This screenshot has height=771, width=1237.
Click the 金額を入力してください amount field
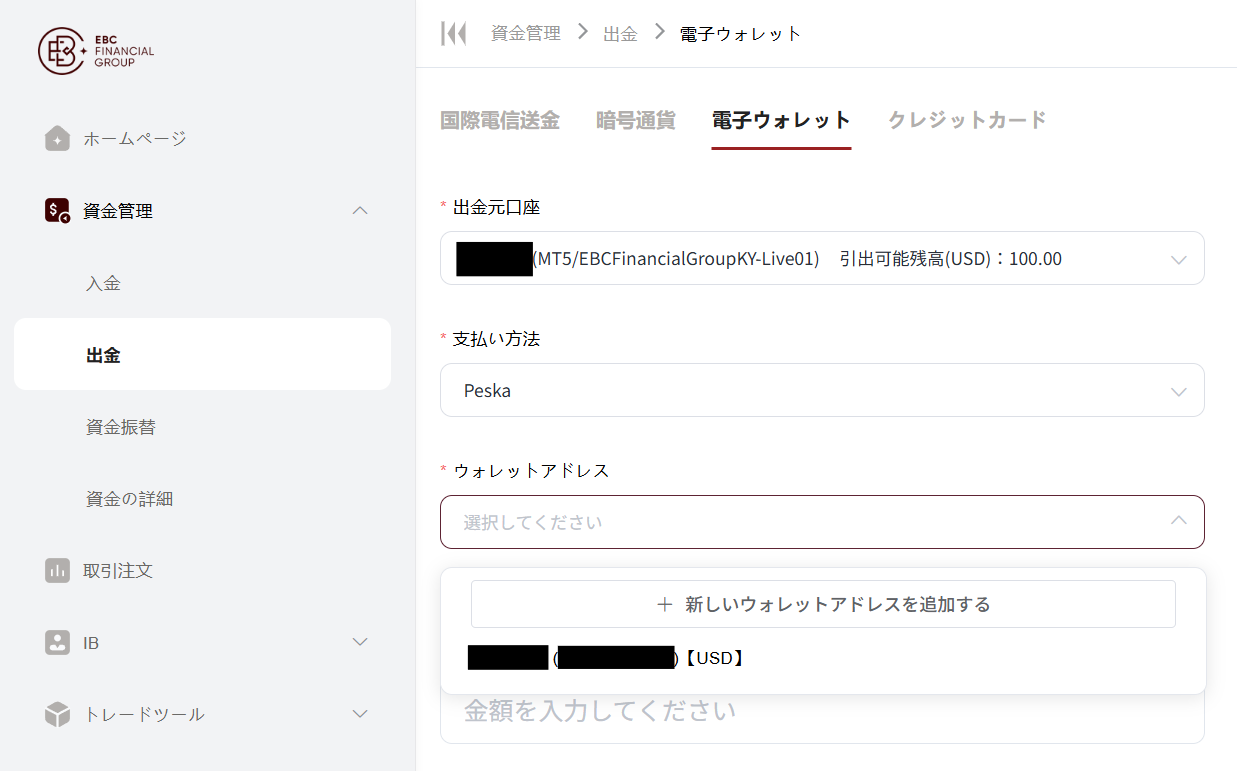point(822,713)
